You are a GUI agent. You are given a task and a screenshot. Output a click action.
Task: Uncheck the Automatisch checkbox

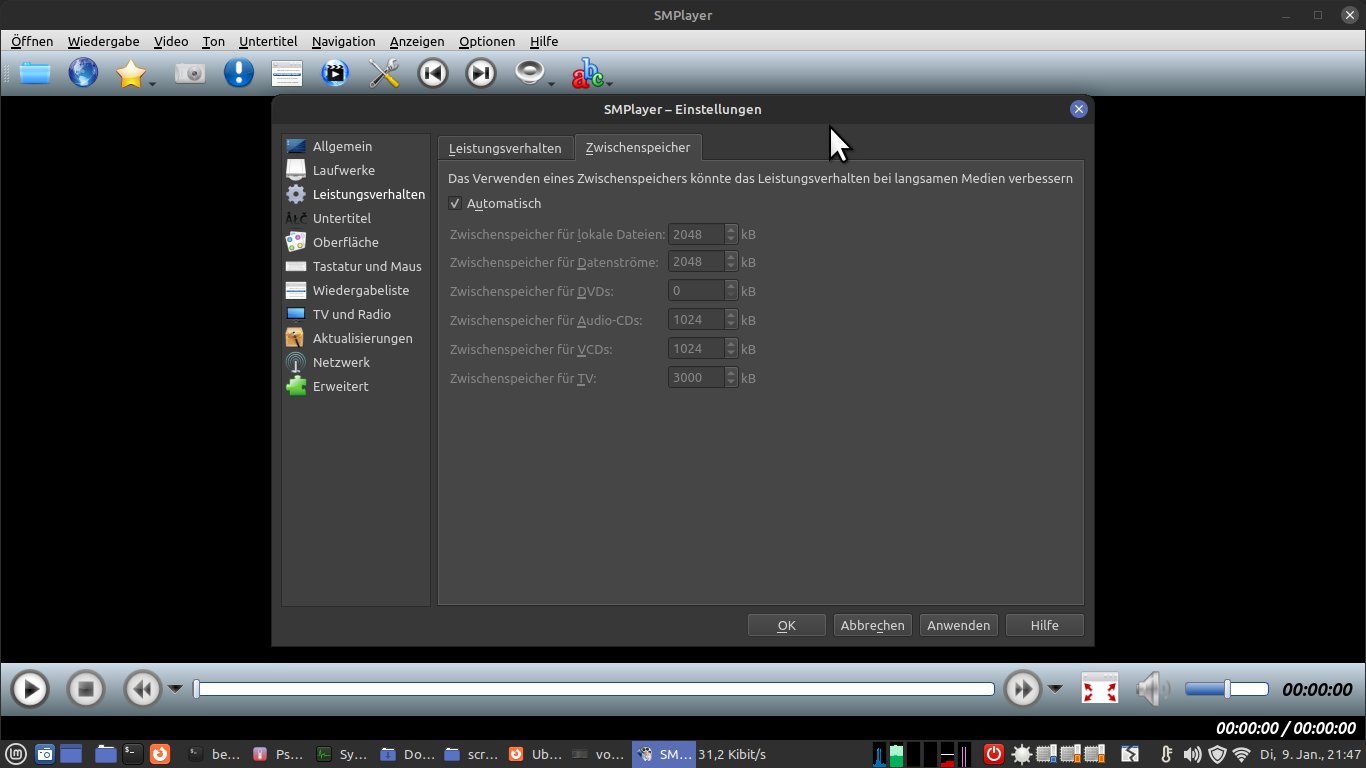coord(455,204)
